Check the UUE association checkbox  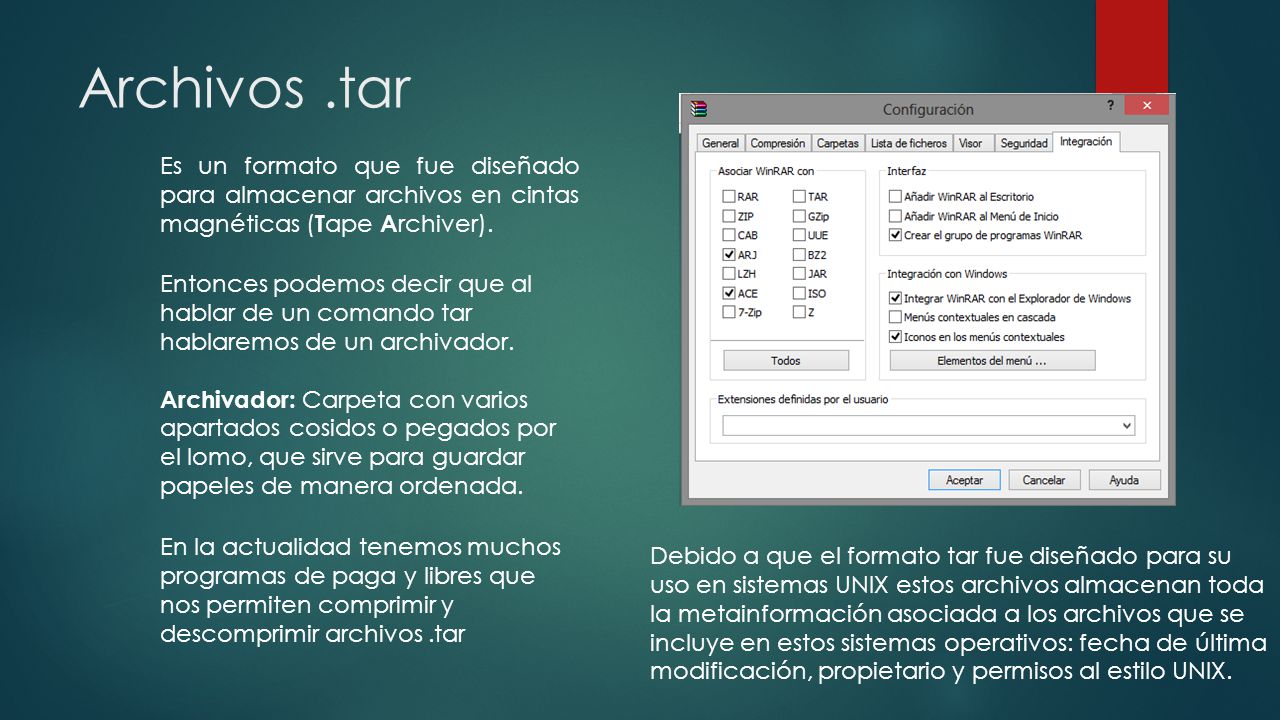coord(799,235)
